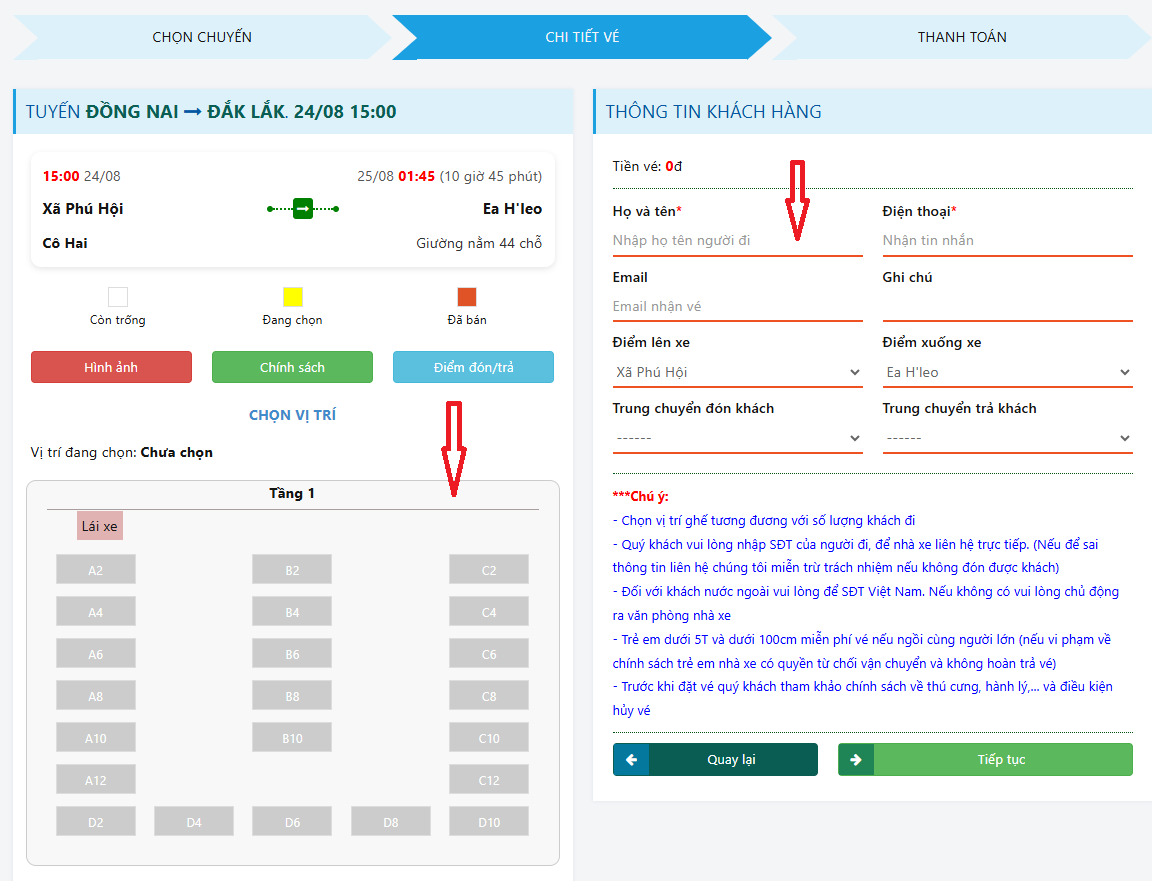
Task: Show the Điểm đón/trả pickup points
Action: (473, 367)
